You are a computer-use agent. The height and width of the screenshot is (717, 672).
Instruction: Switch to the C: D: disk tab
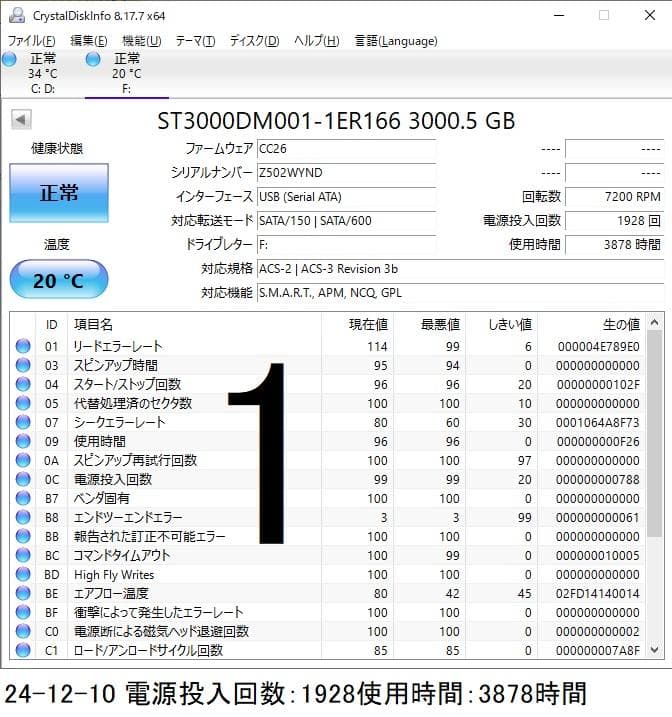[42, 73]
